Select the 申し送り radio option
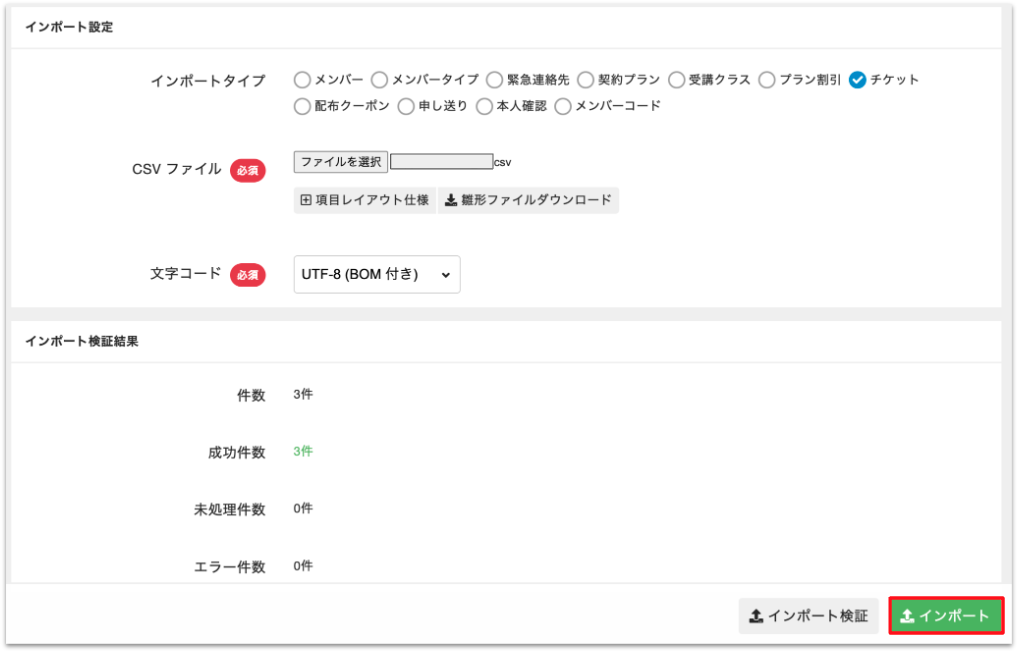This screenshot has height=651, width=1018. 407,106
